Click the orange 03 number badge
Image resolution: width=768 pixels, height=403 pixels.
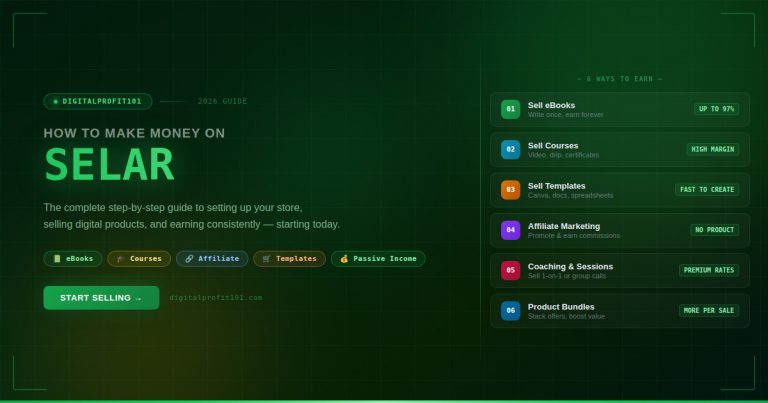tap(510, 190)
